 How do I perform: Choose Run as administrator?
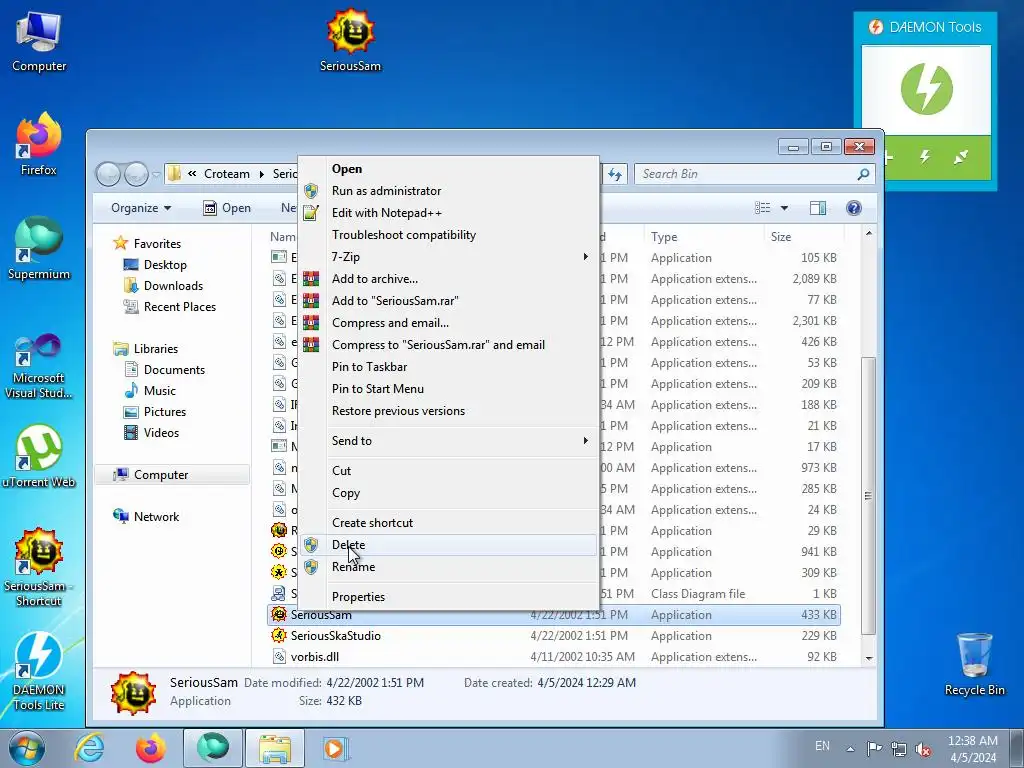[451, 191]
